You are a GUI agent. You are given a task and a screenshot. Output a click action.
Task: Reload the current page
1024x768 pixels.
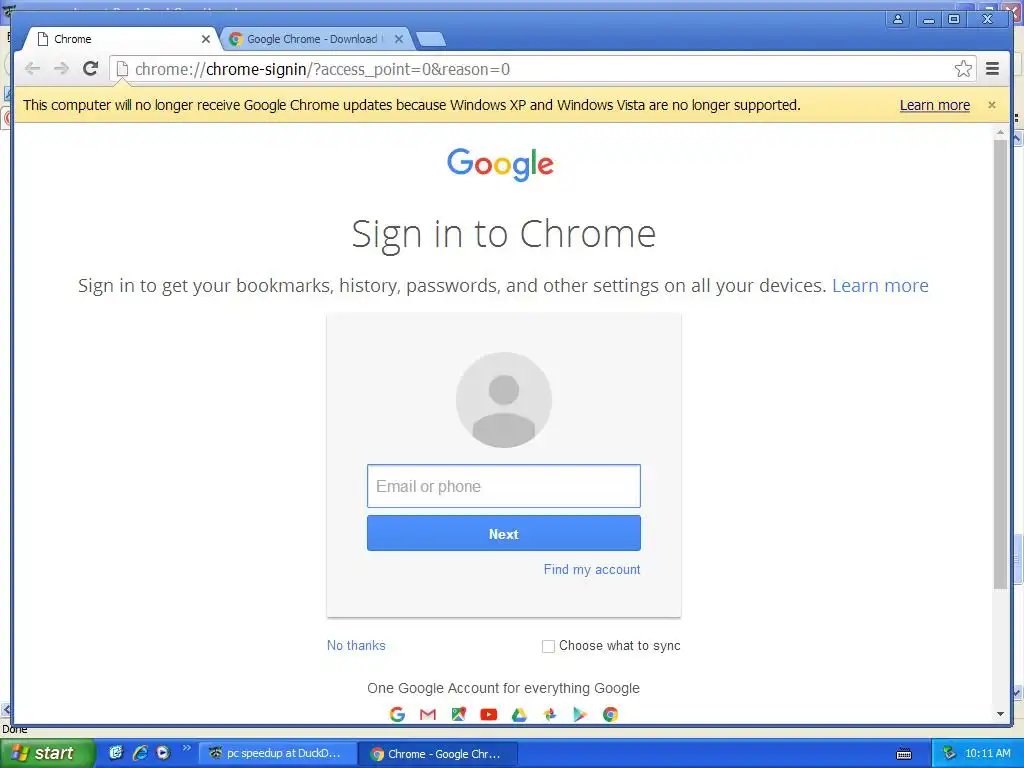tap(90, 69)
